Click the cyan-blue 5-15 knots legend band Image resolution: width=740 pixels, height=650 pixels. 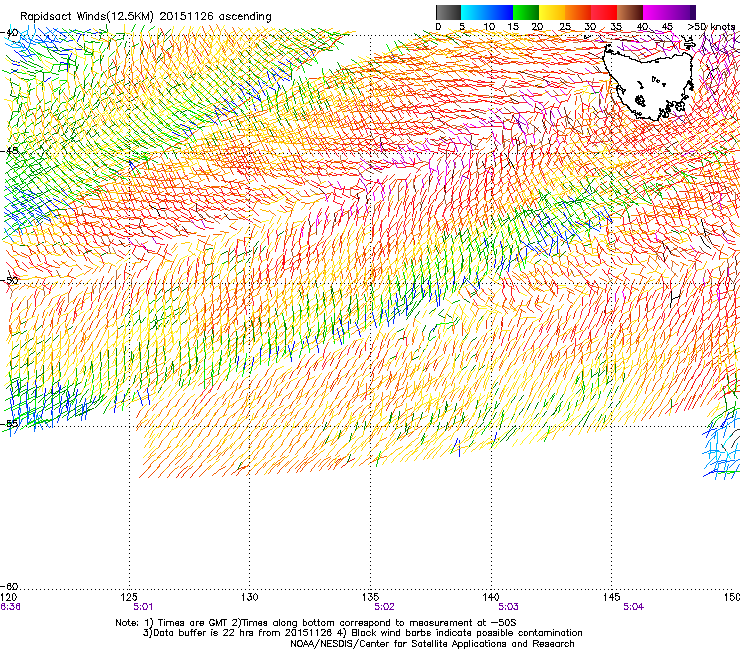pos(487,12)
